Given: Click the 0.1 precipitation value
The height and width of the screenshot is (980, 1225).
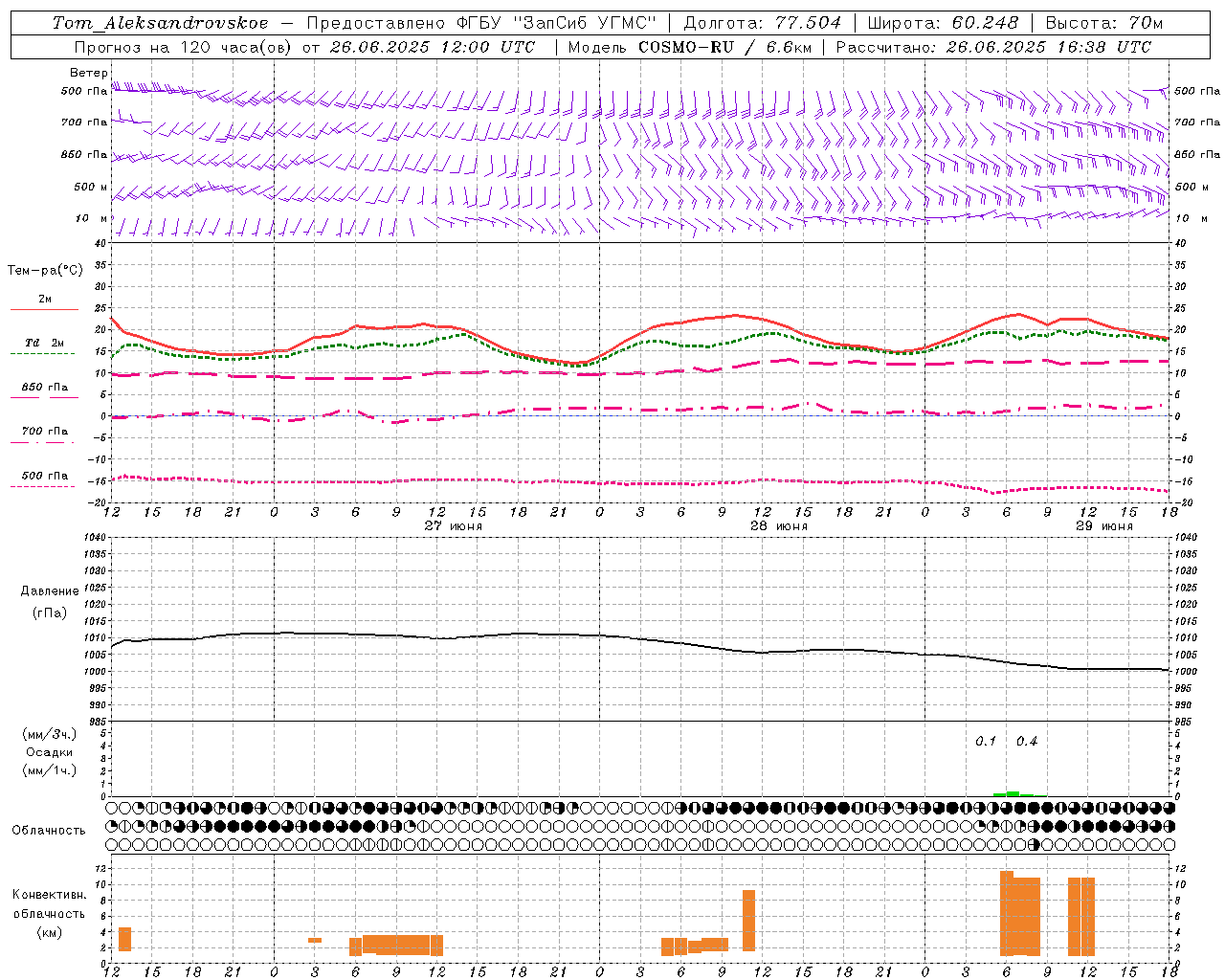Looking at the screenshot, I should click(986, 742).
